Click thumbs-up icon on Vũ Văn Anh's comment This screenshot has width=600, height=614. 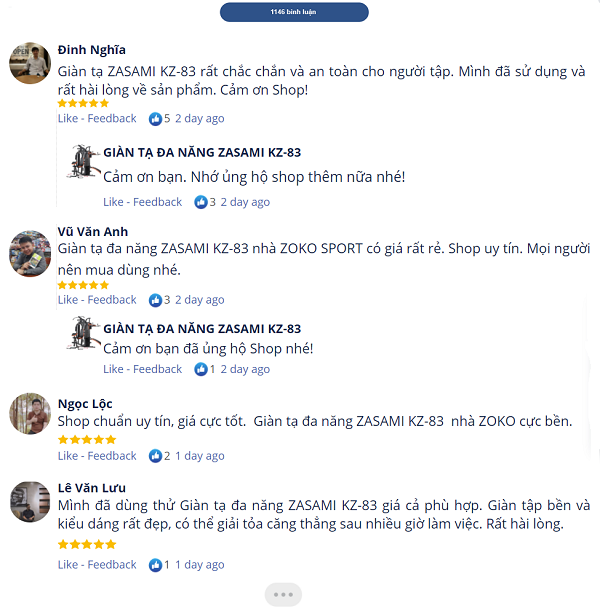(155, 300)
